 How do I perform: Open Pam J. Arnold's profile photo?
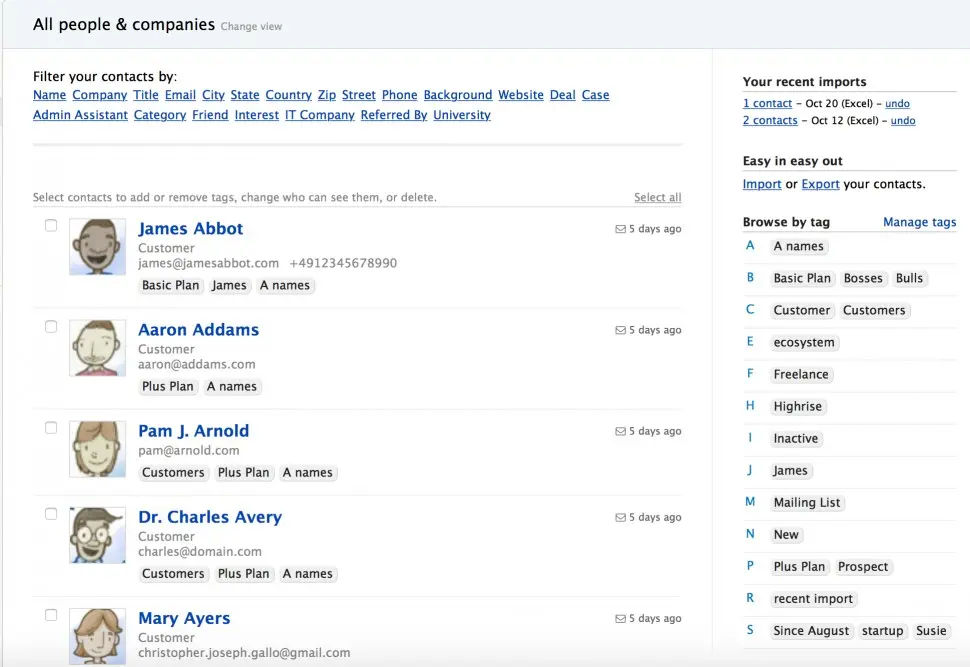(97, 449)
